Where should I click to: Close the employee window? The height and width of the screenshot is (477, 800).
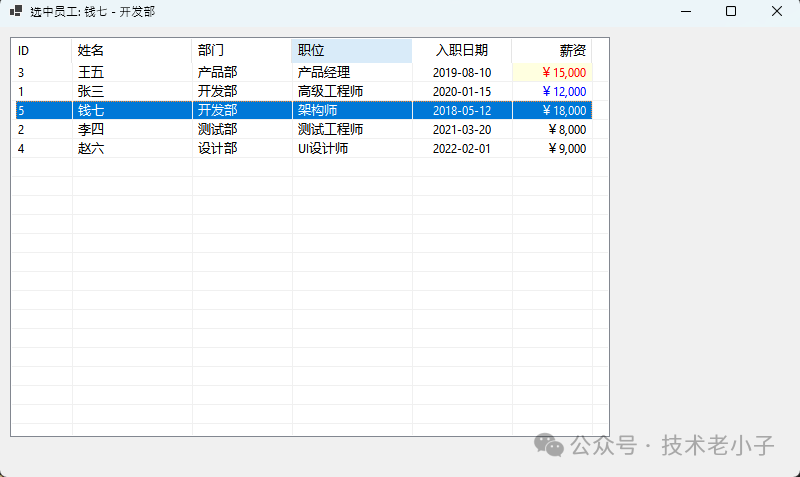point(777,11)
